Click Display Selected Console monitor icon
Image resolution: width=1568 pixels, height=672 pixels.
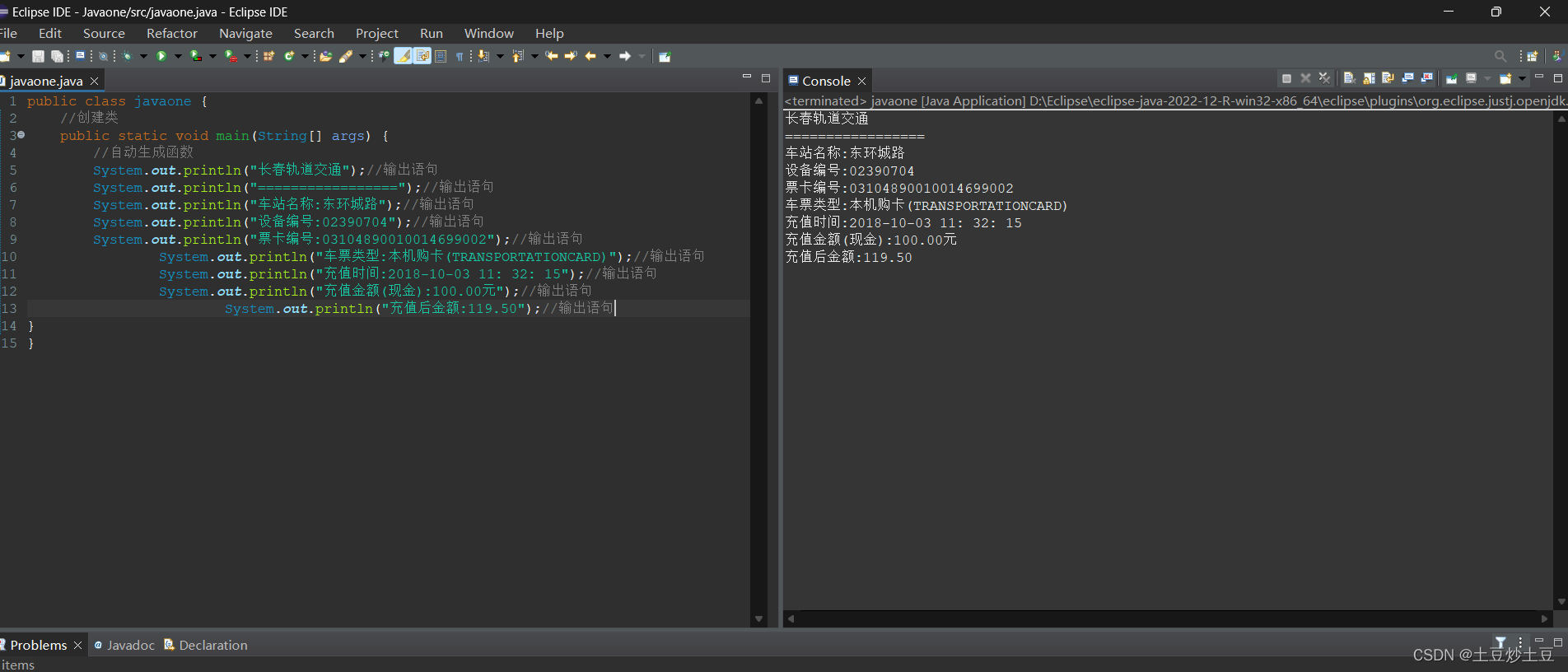click(x=1471, y=78)
